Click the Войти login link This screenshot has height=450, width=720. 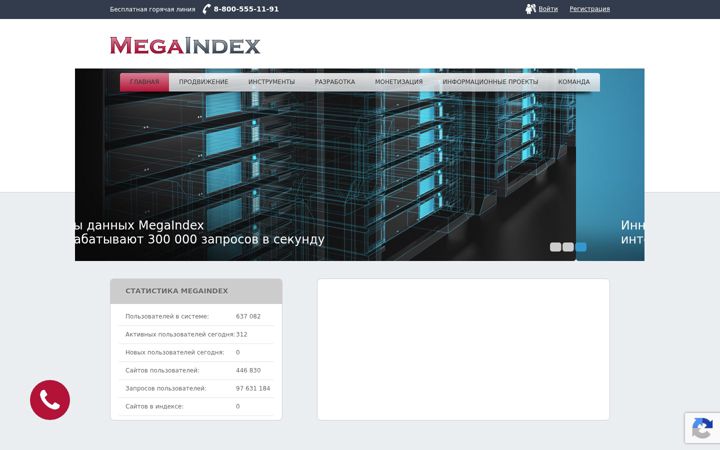(x=548, y=9)
